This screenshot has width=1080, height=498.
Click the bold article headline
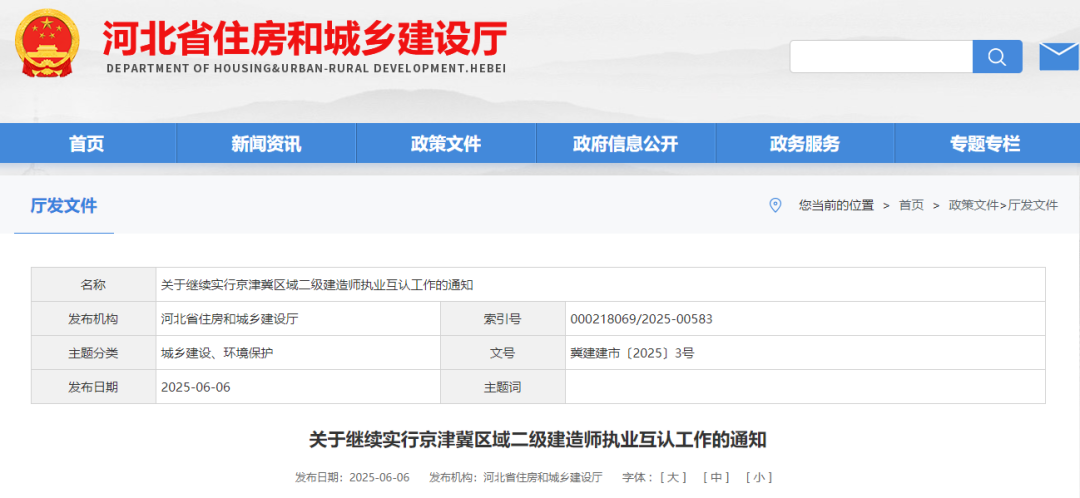538,439
